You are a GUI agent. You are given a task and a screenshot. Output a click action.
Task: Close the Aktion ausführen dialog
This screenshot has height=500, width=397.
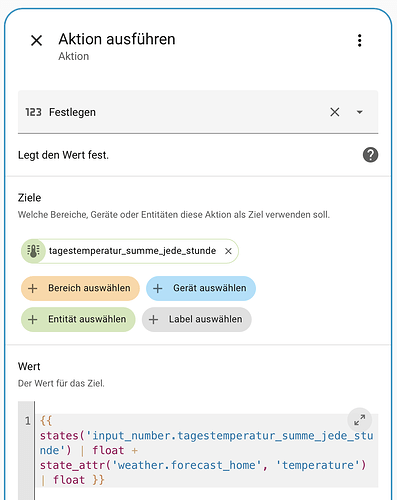tap(36, 41)
